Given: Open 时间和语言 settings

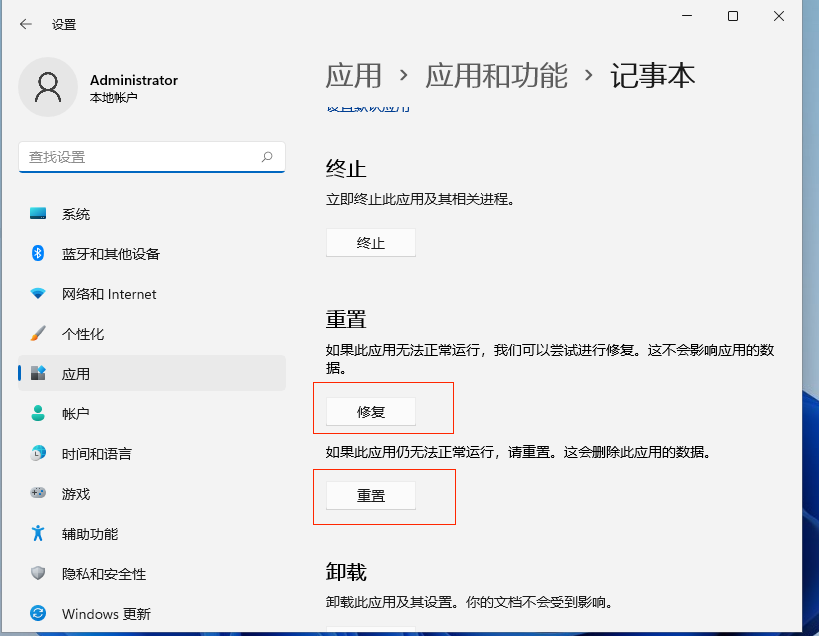Looking at the screenshot, I should tap(151, 453).
